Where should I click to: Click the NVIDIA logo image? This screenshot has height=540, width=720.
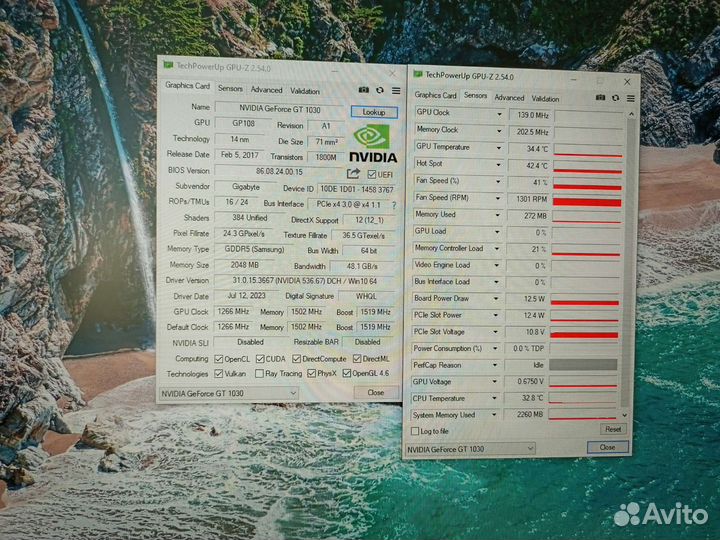[373, 144]
